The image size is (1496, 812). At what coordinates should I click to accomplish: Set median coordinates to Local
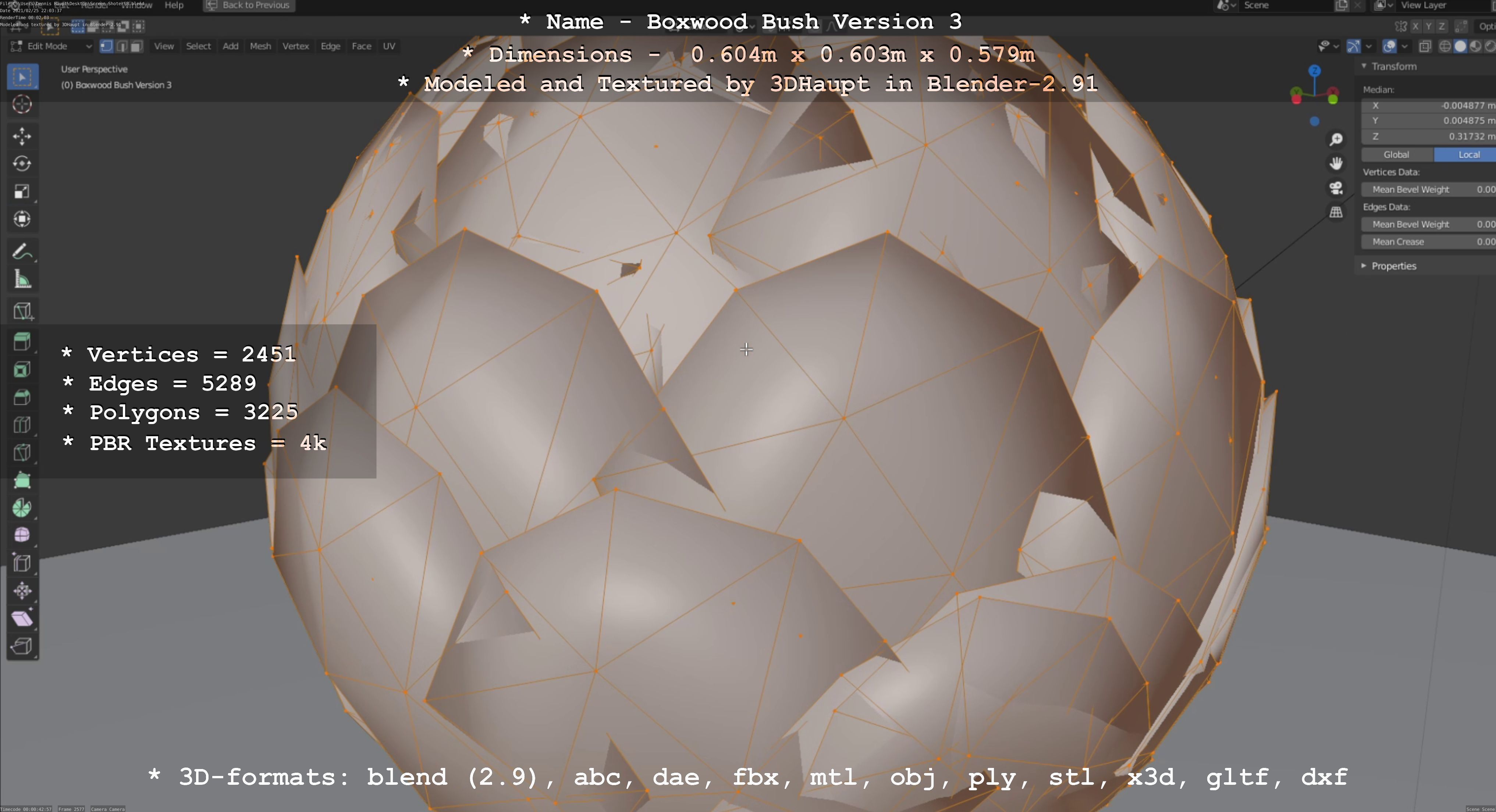[x=1465, y=155]
